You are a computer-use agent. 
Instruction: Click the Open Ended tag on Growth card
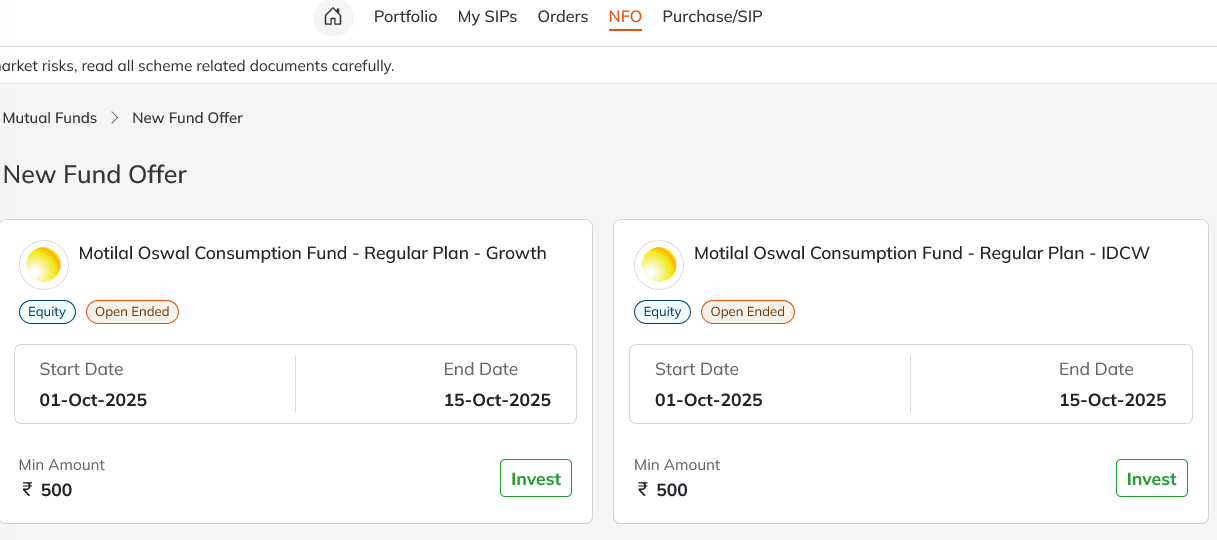tap(132, 312)
